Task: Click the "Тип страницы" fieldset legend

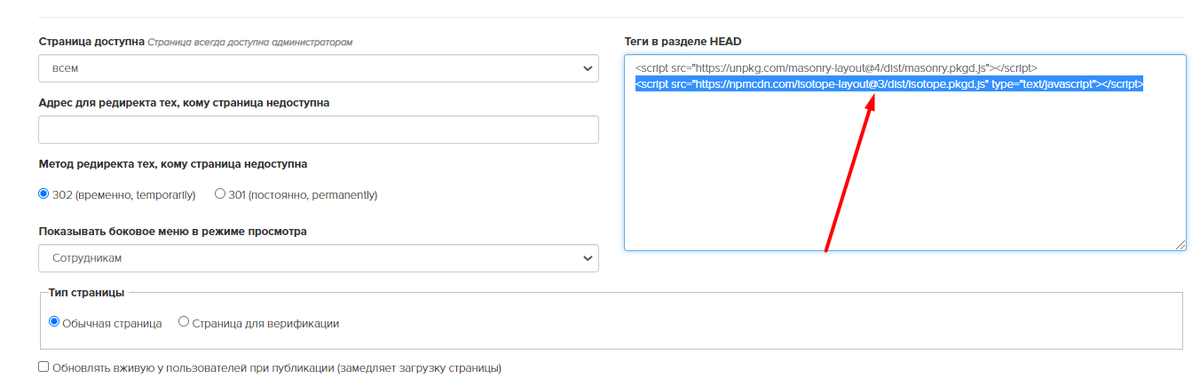Action: coord(86,293)
